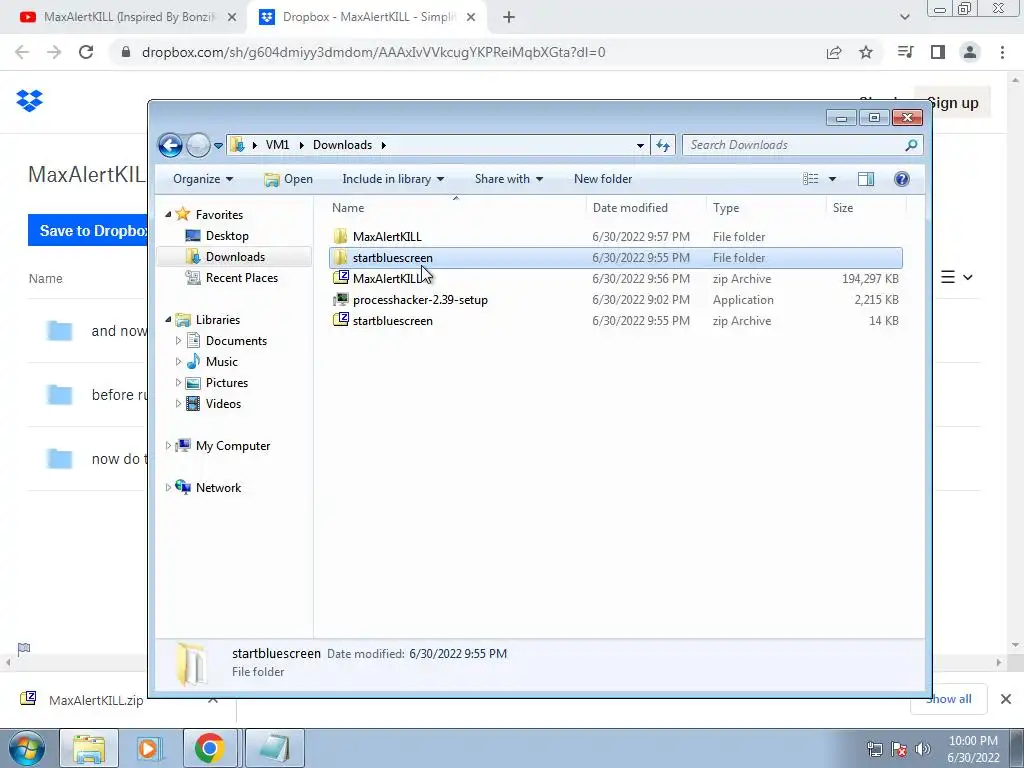Viewport: 1024px width, 768px height.
Task: Click the magnifier icon in Search Downloads
Action: point(911,145)
